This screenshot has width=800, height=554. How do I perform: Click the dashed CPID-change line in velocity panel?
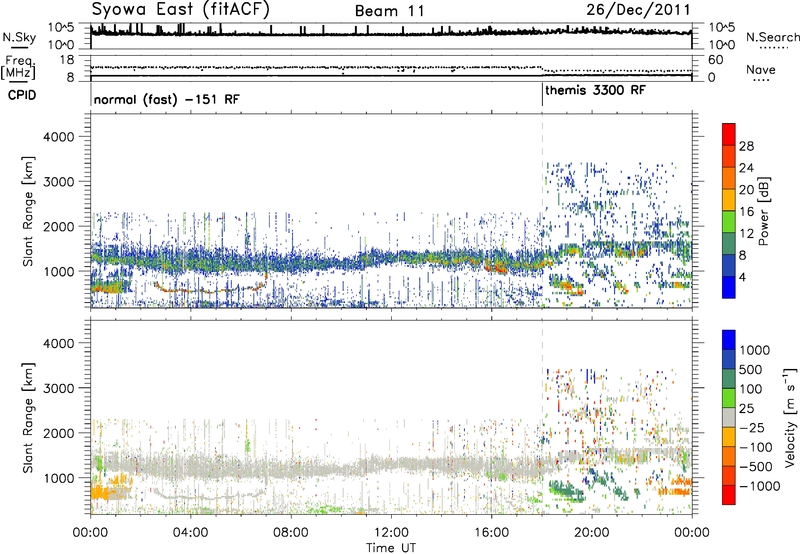pyautogui.click(x=542, y=417)
